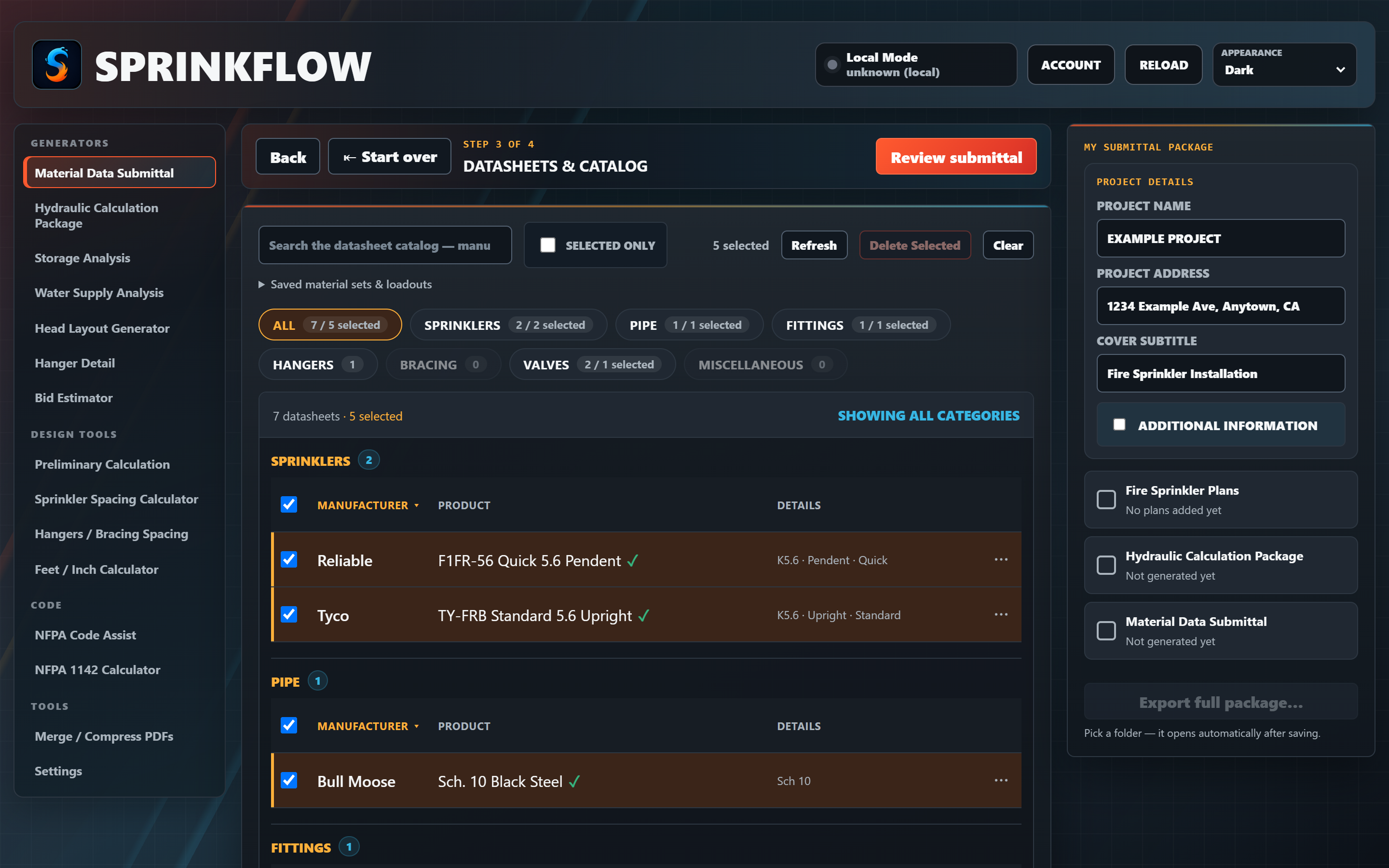Sort Pipe table by Manufacturer
This screenshot has width=1389, height=868.
368,726
